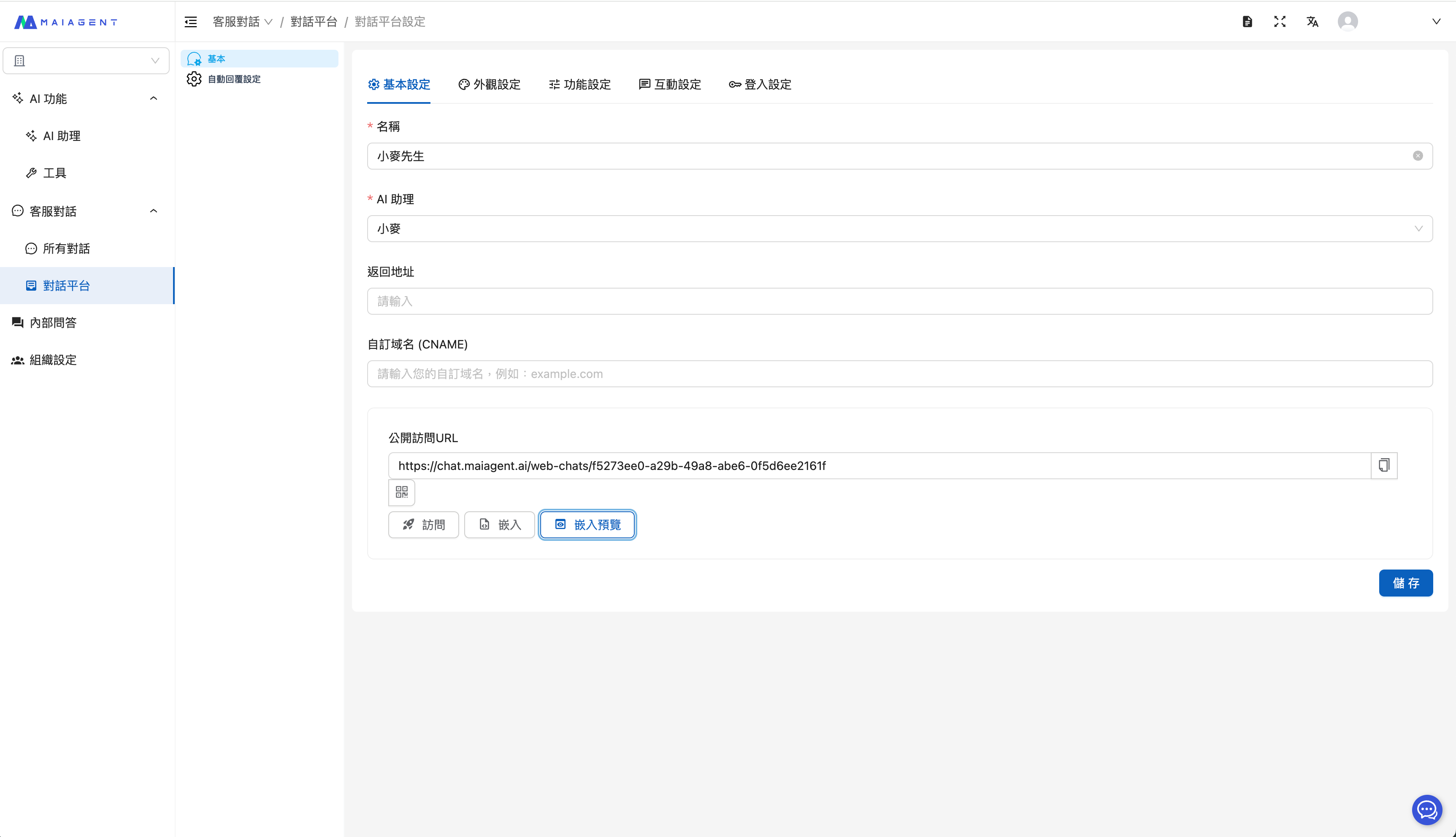Clear the 名稱 input field

coord(1418,156)
